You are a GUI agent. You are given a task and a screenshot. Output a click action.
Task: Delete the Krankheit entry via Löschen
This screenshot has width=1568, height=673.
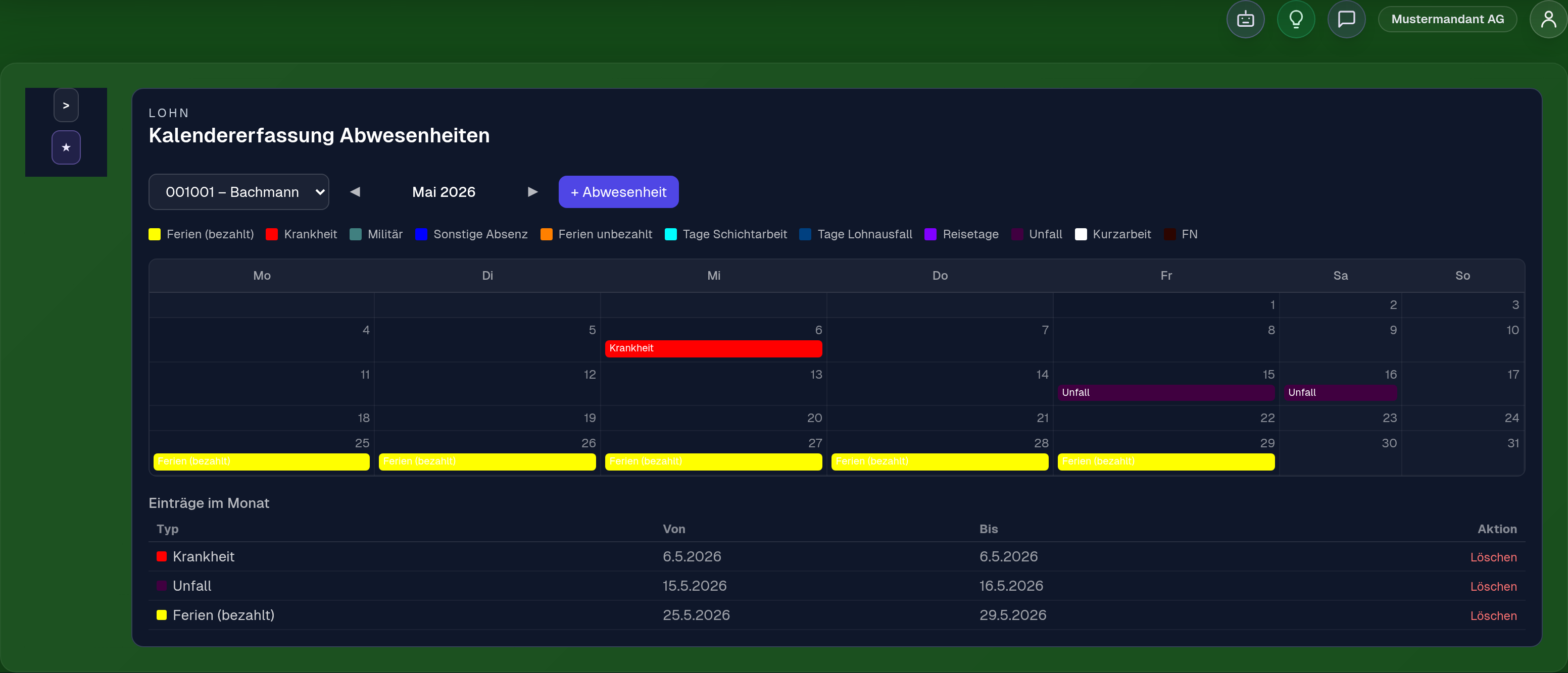click(x=1493, y=557)
